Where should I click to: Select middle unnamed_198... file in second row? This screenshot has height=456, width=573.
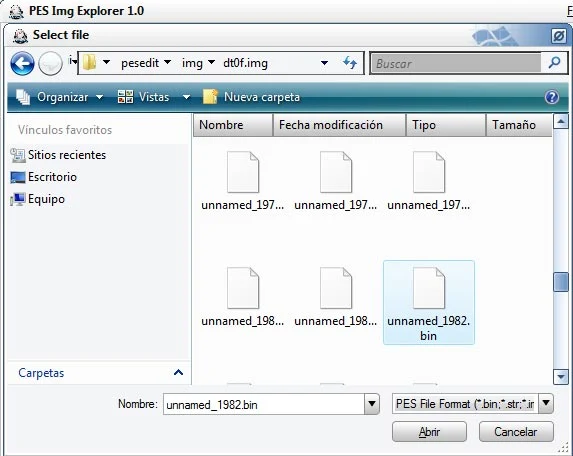click(x=335, y=297)
